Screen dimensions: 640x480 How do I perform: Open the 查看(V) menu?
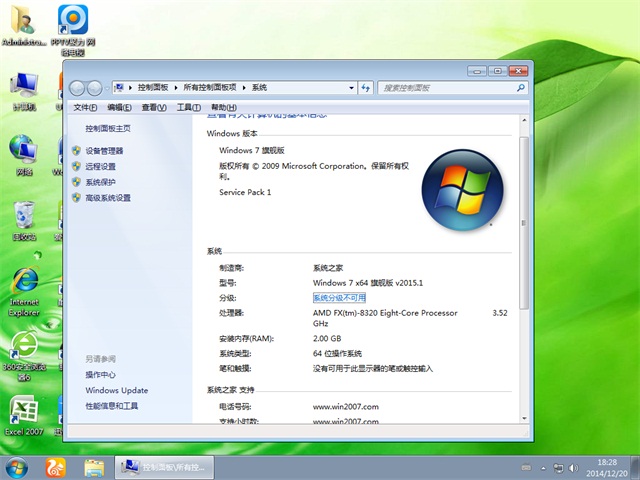pyautogui.click(x=154, y=107)
